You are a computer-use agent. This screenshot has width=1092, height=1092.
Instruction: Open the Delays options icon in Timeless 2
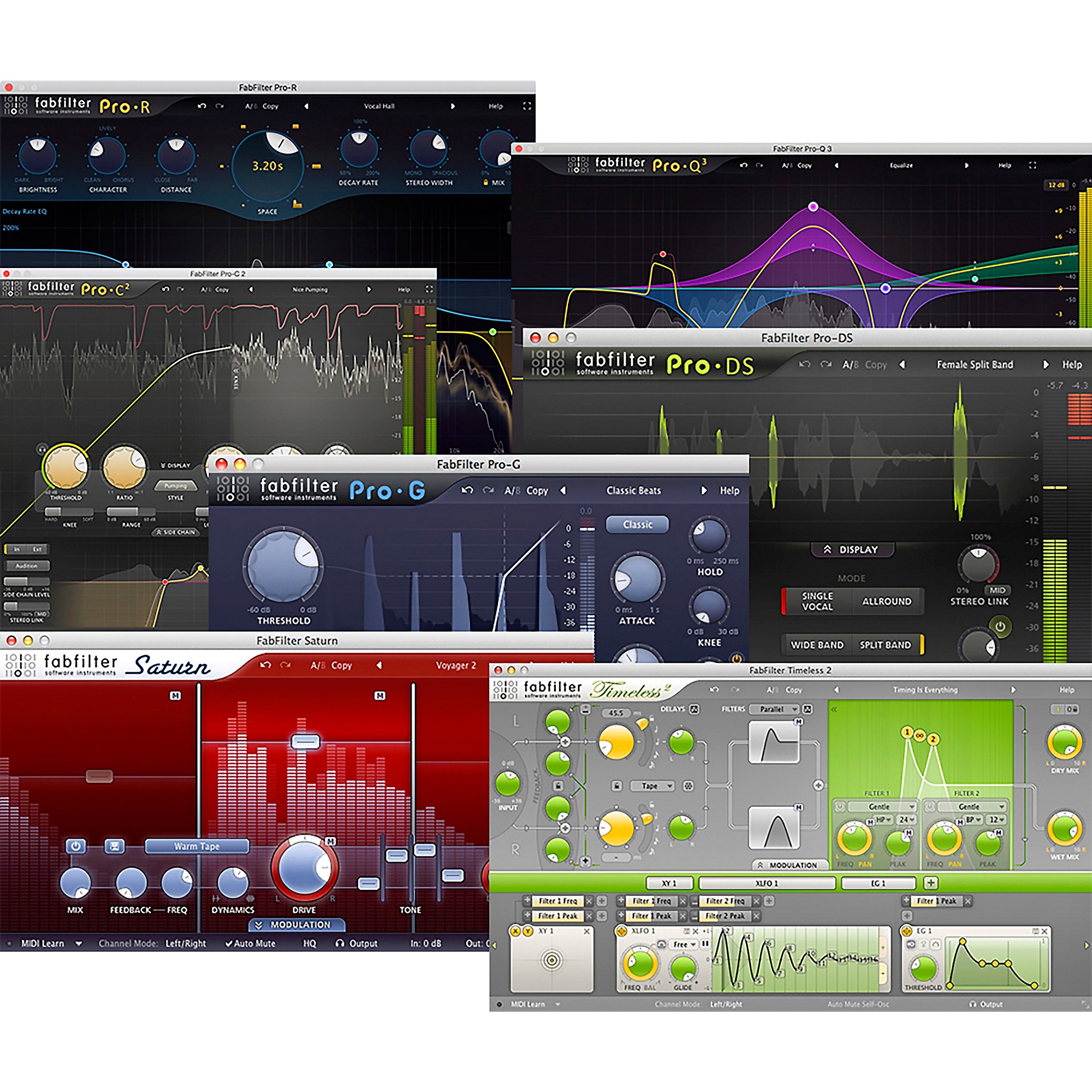[x=694, y=709]
